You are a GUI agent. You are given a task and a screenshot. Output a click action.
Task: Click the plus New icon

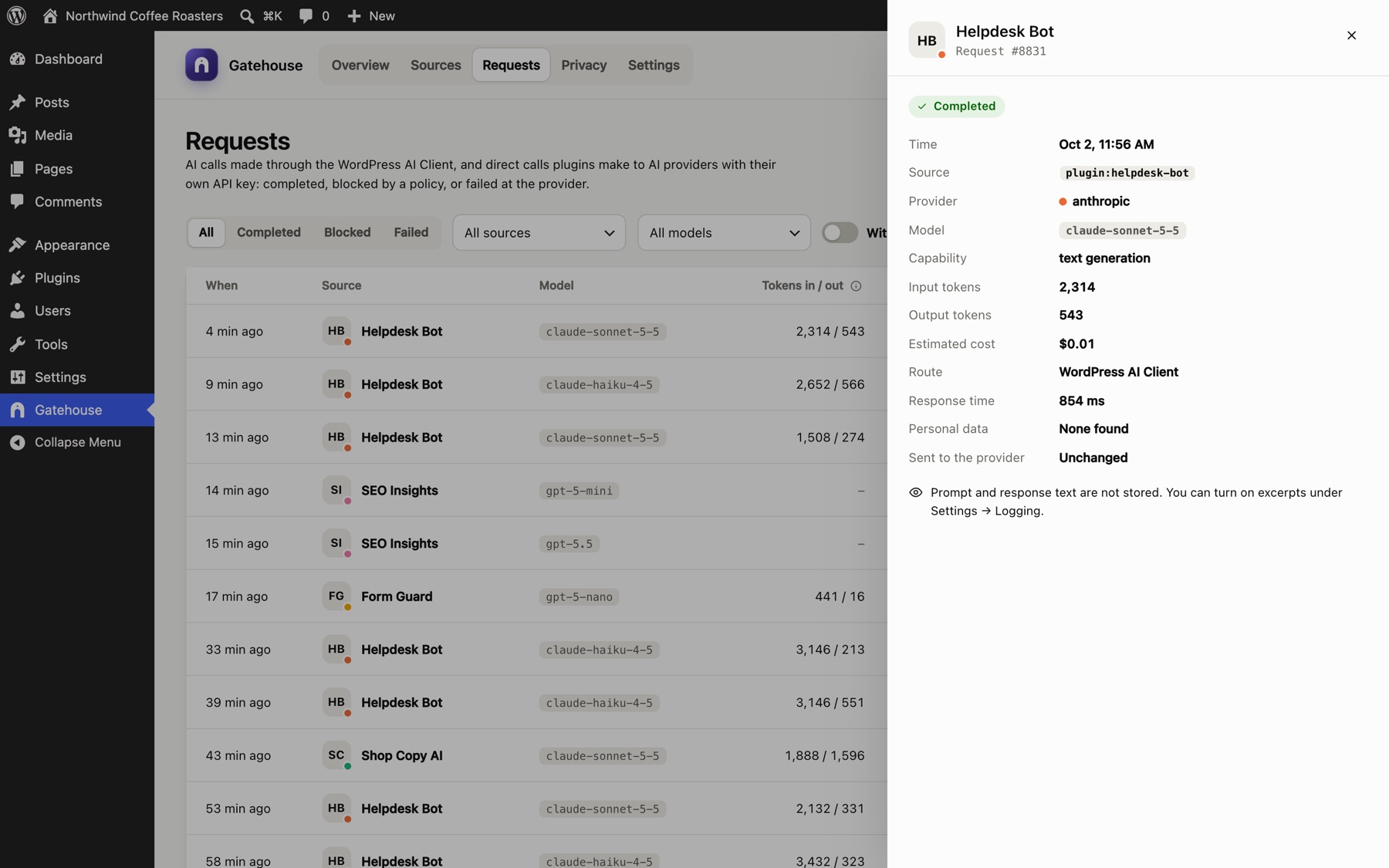coord(353,15)
